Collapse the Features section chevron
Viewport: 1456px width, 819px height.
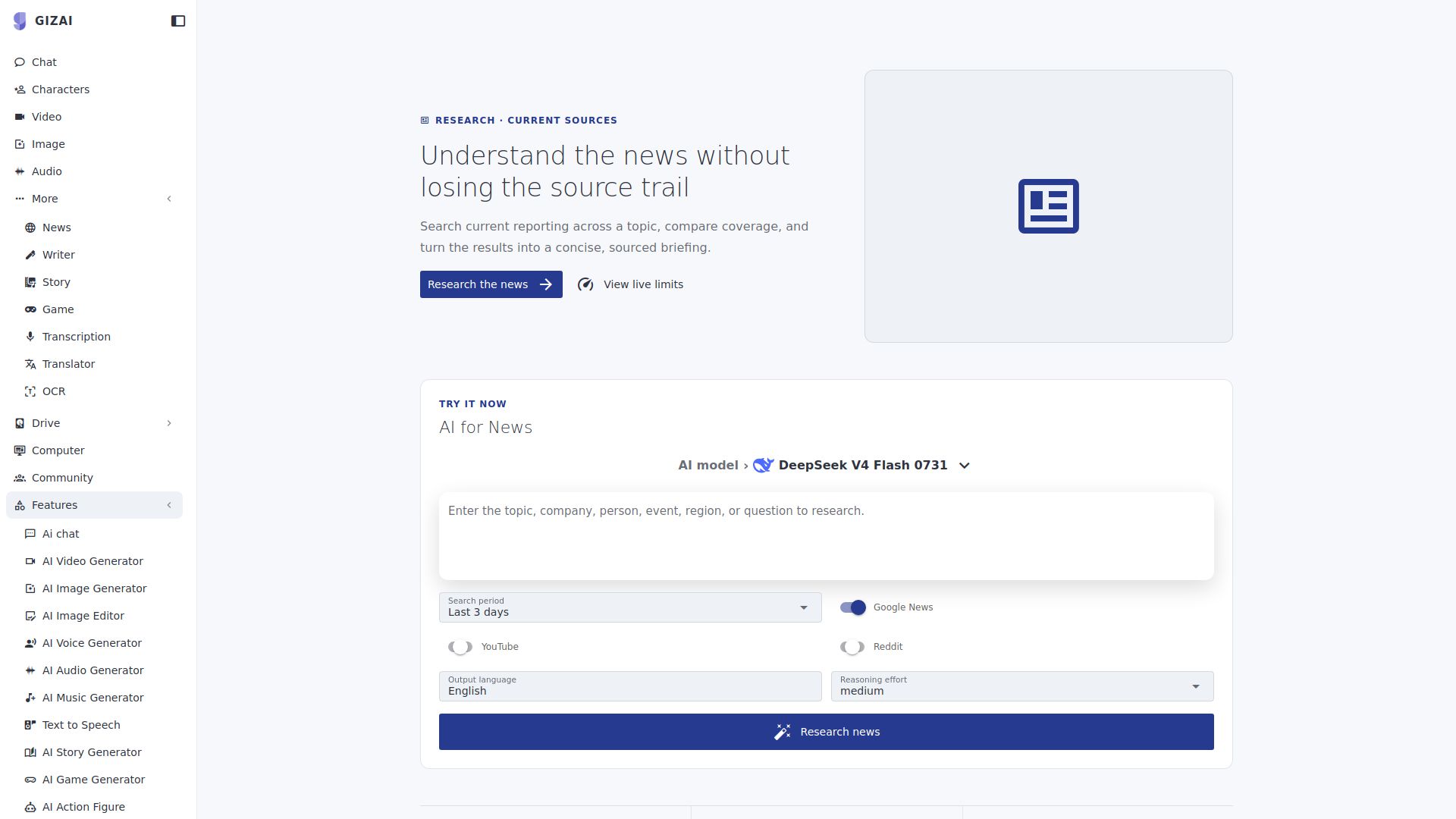[169, 505]
